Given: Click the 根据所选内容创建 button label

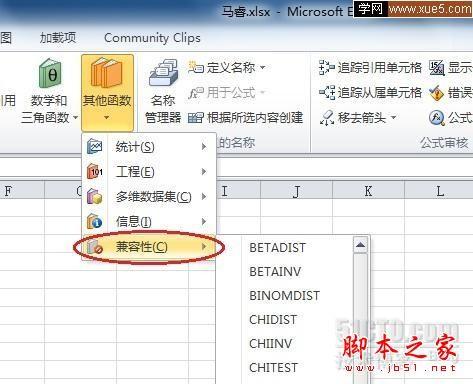Looking at the screenshot, I should pos(255,118).
